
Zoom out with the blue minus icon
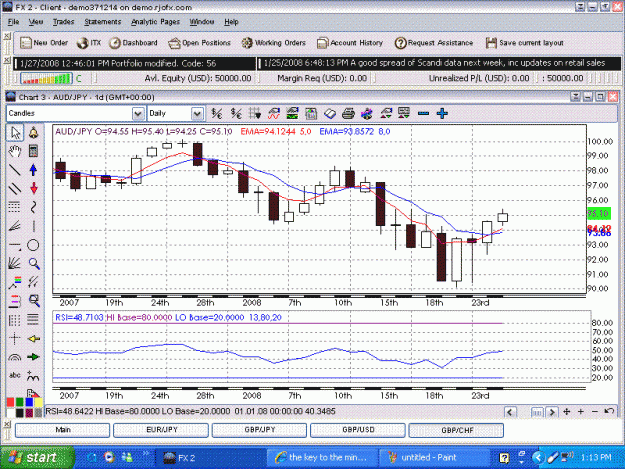(x=423, y=114)
